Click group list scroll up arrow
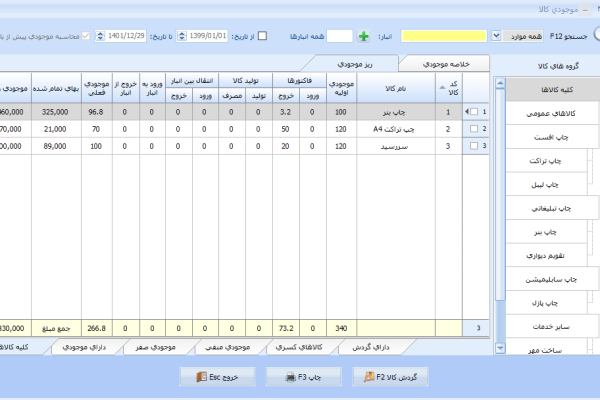Image resolution: width=600 pixels, height=400 pixels. [500, 83]
